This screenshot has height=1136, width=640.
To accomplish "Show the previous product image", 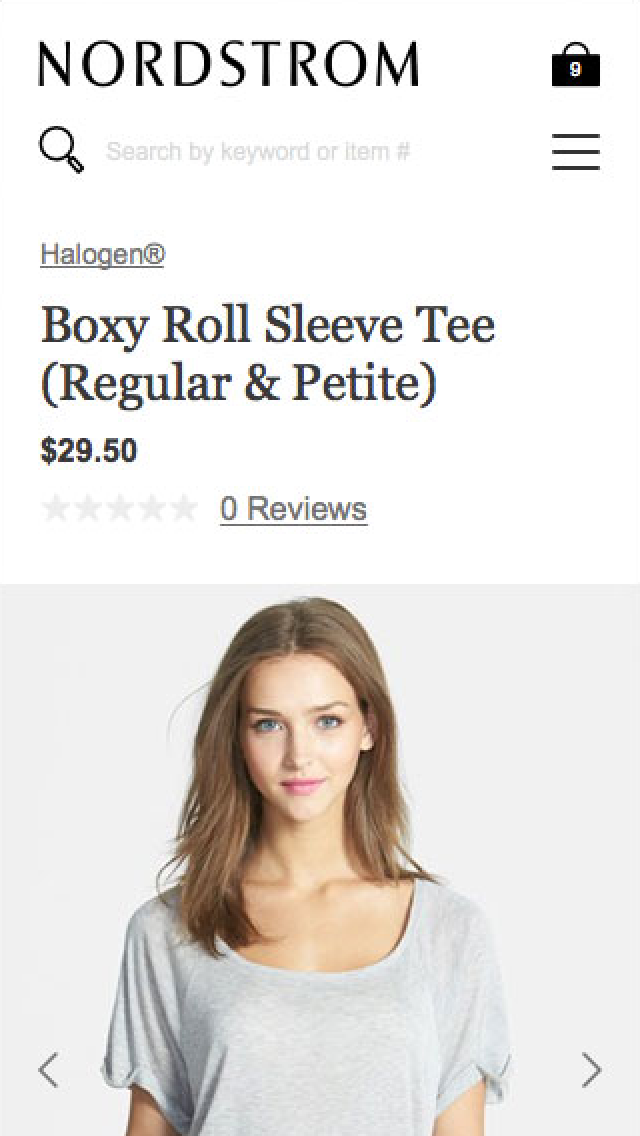I will (48, 1070).
